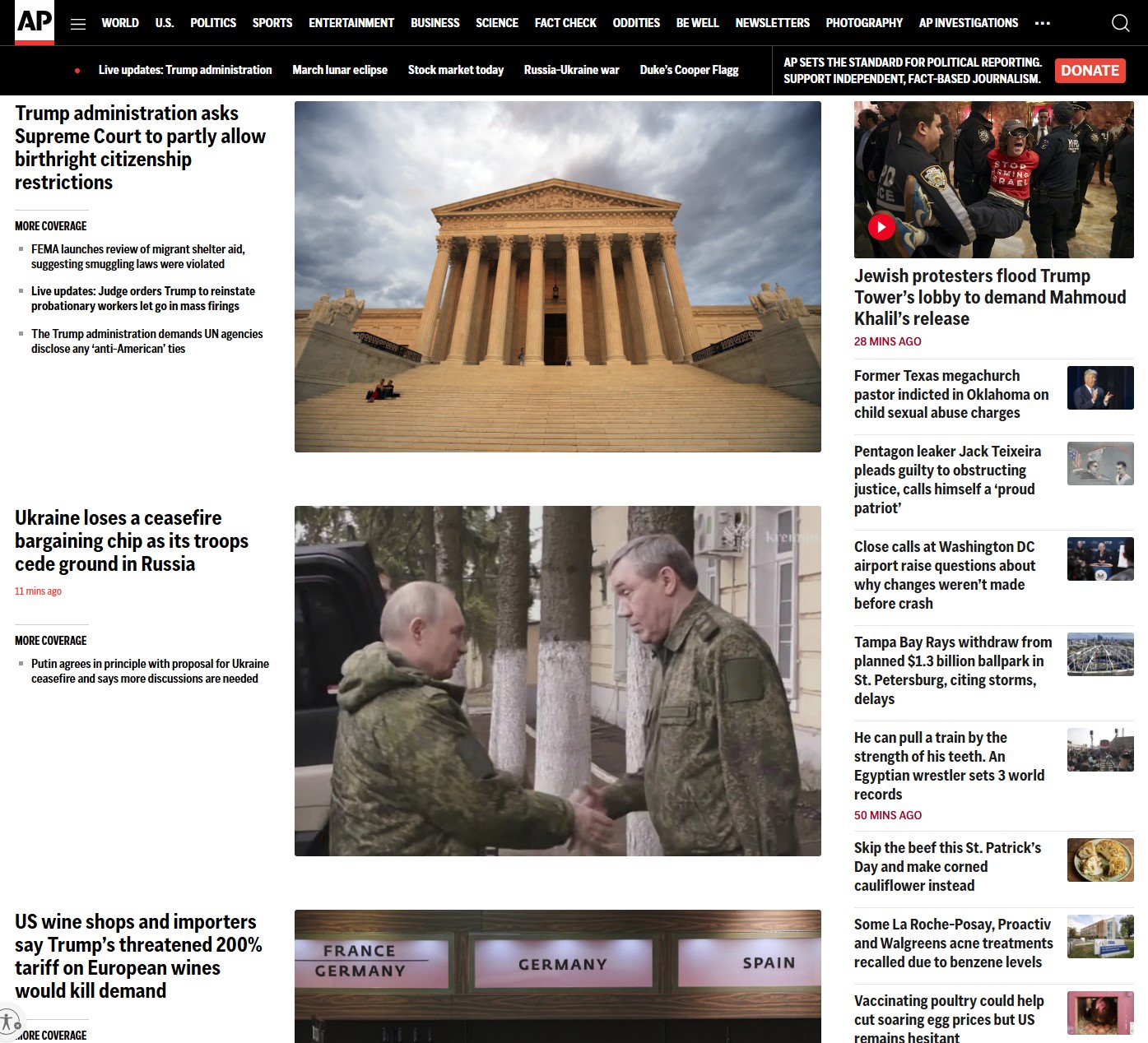Click the megachurch pastor story thumbnail
Viewport: 1148px width, 1043px height.
click(1100, 388)
